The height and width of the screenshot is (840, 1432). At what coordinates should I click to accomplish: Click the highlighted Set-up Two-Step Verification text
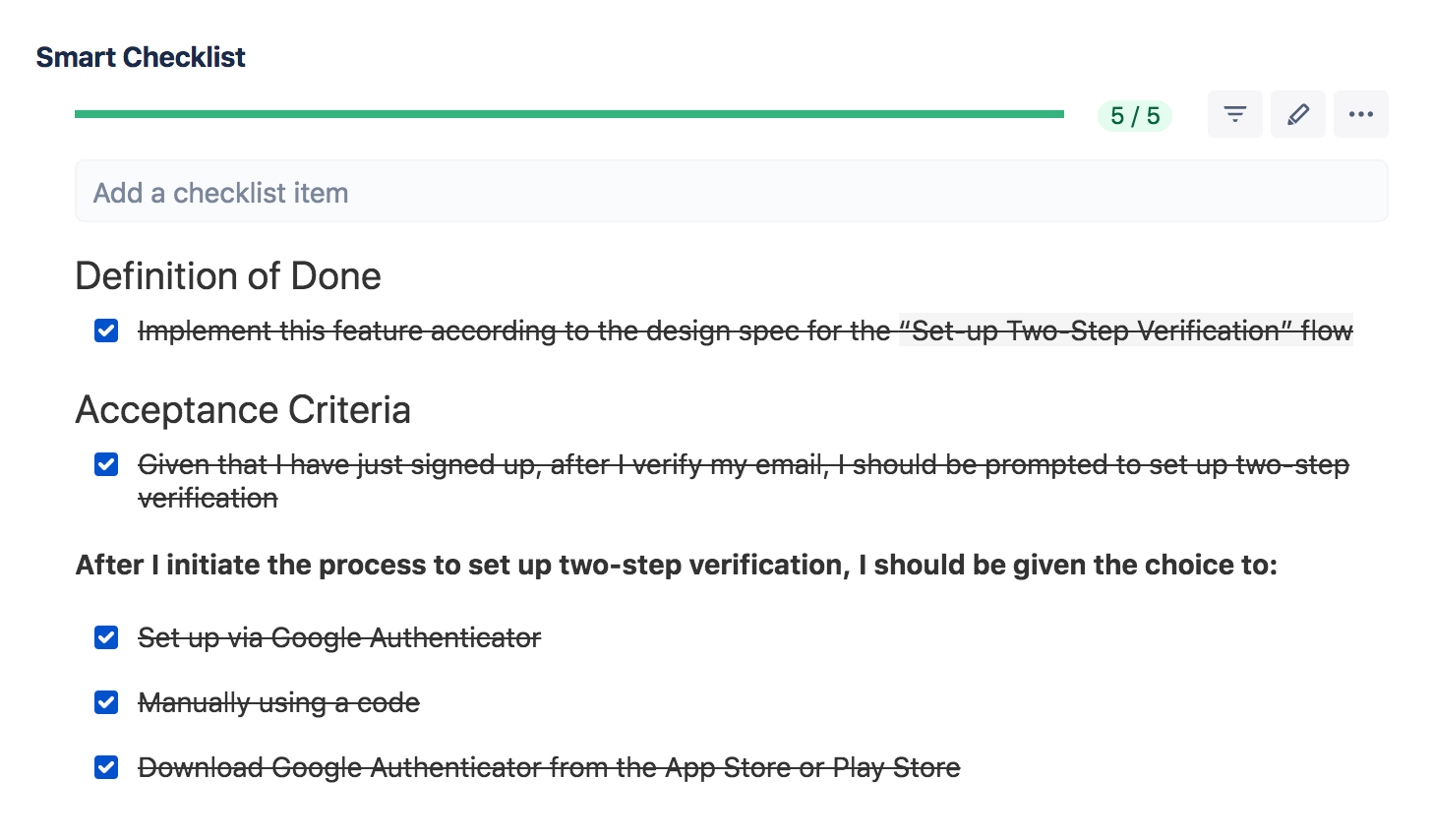[x=1125, y=330]
